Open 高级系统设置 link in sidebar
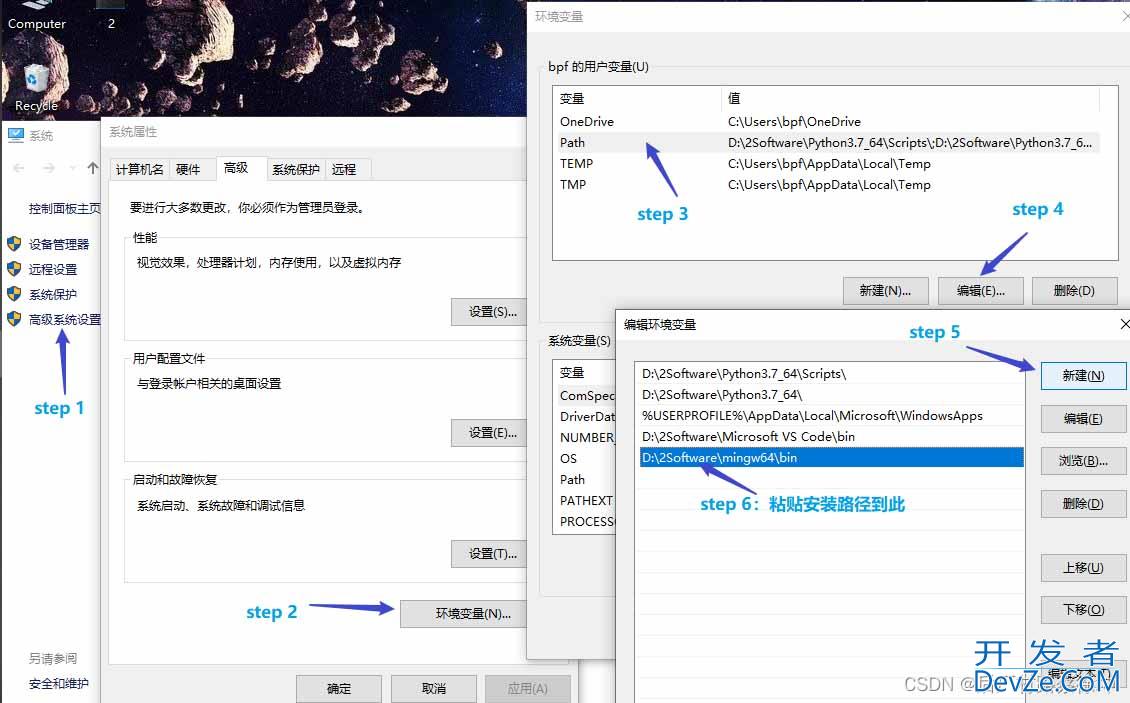 (65, 319)
